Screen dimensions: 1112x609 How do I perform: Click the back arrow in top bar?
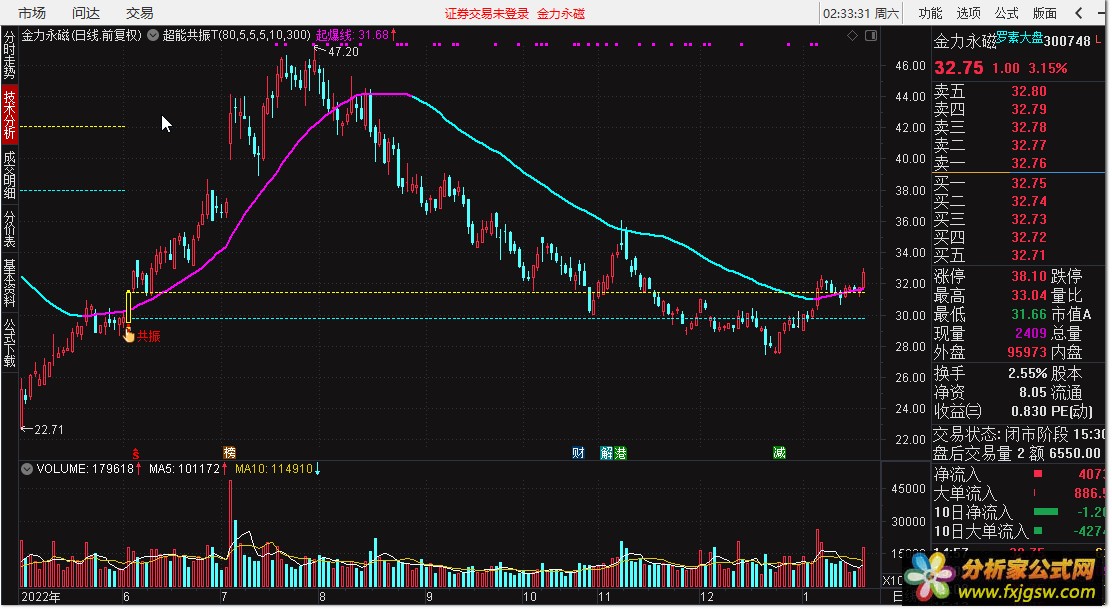[x=1079, y=13]
